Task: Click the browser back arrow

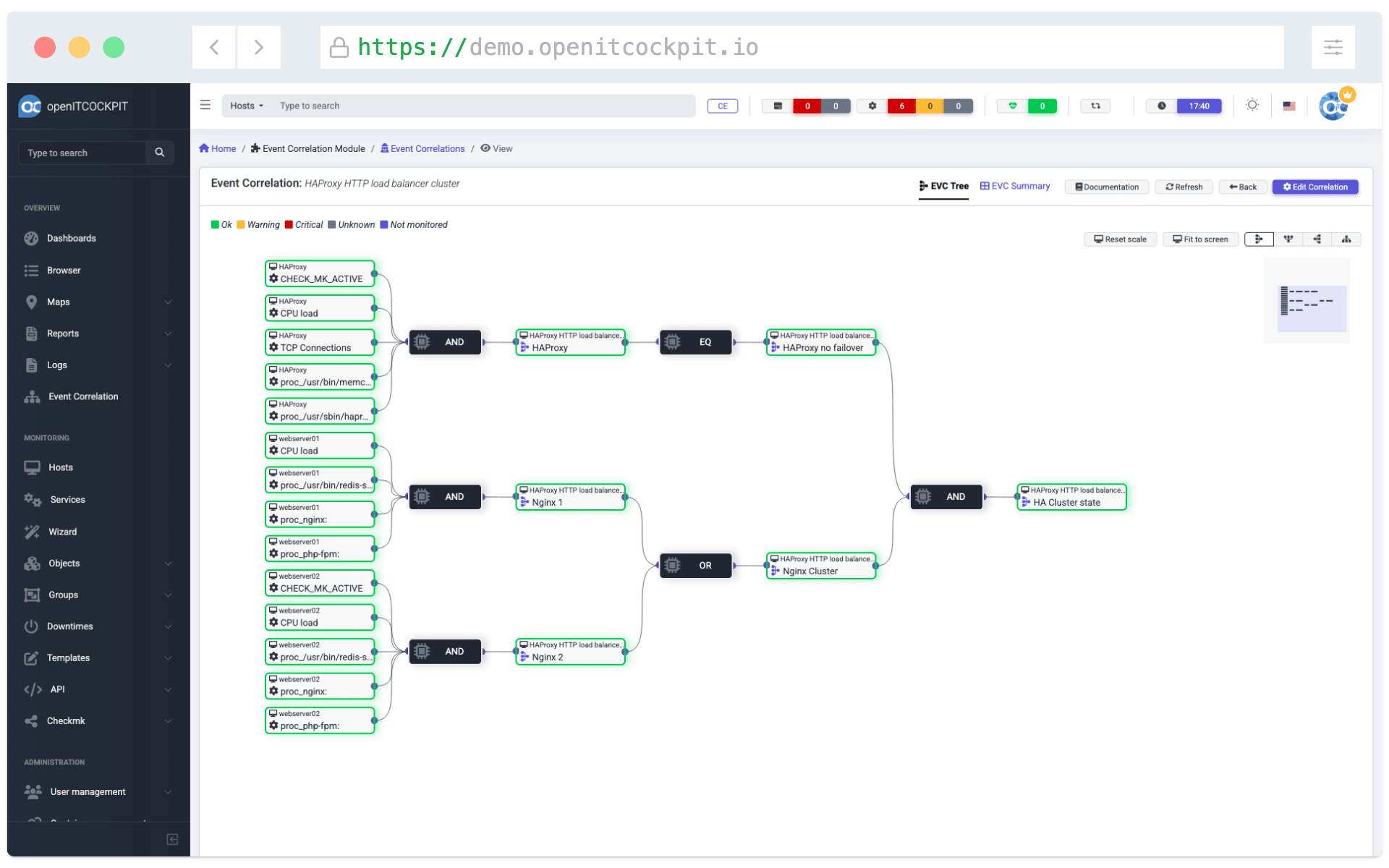Action: pos(214,48)
